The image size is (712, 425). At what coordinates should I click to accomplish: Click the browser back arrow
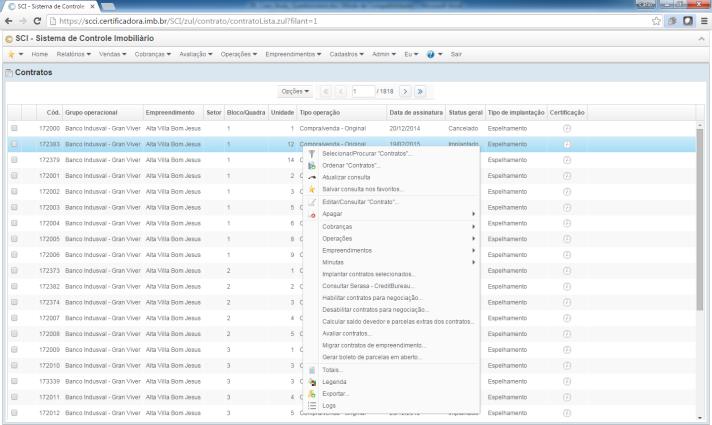tap(9, 21)
